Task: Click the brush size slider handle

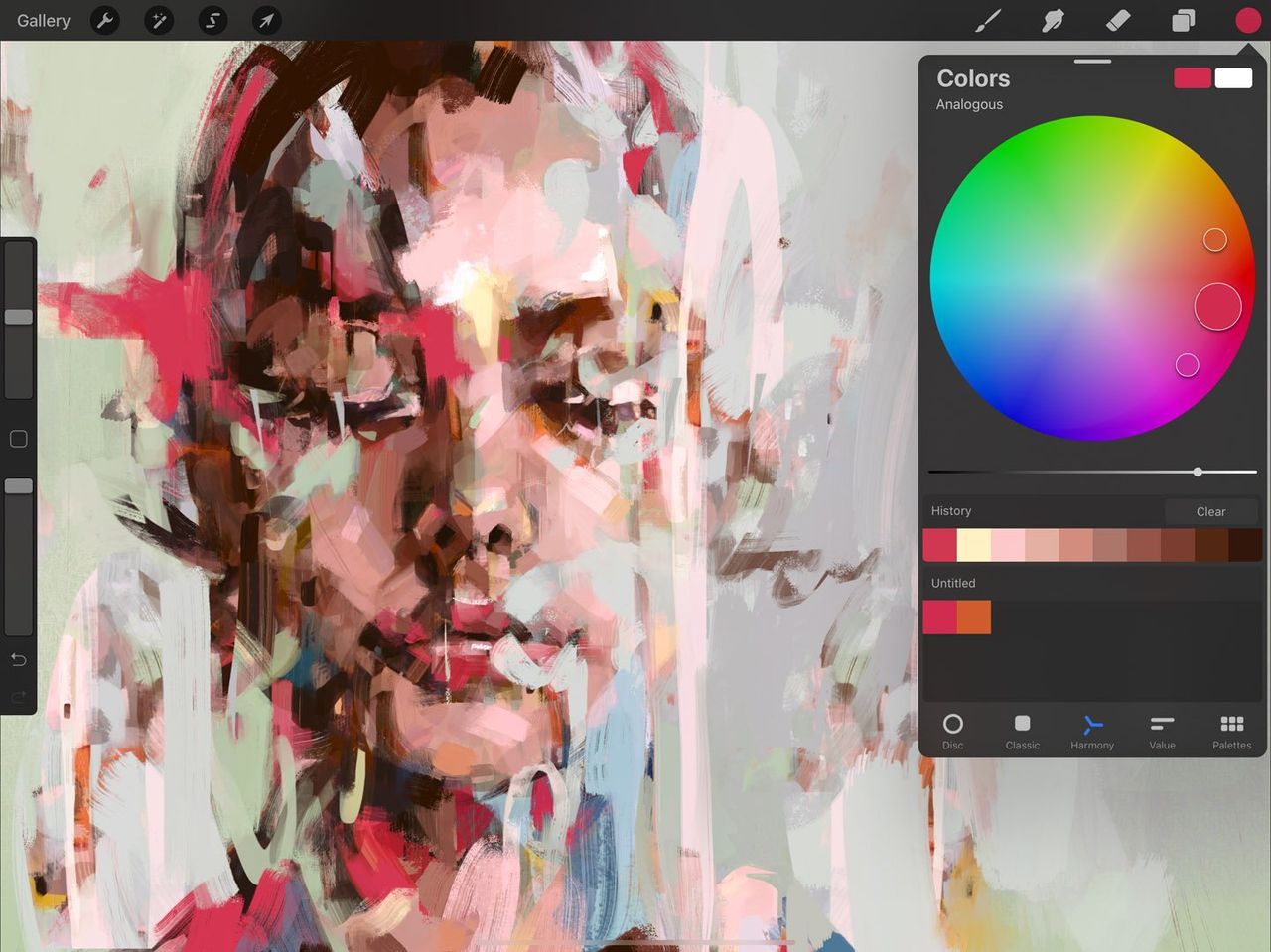Action: coord(19,317)
